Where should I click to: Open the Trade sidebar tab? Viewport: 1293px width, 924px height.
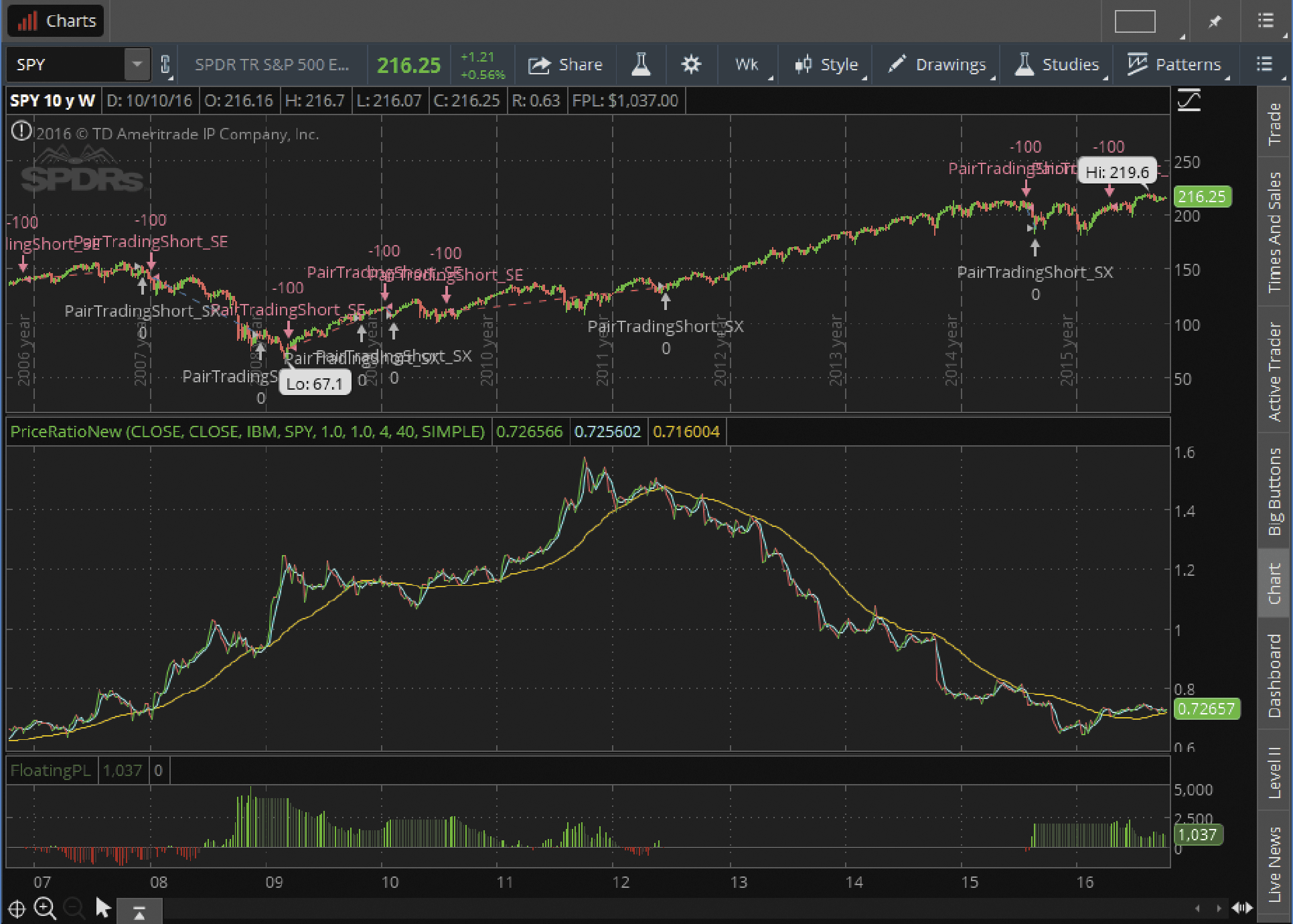click(x=1274, y=123)
